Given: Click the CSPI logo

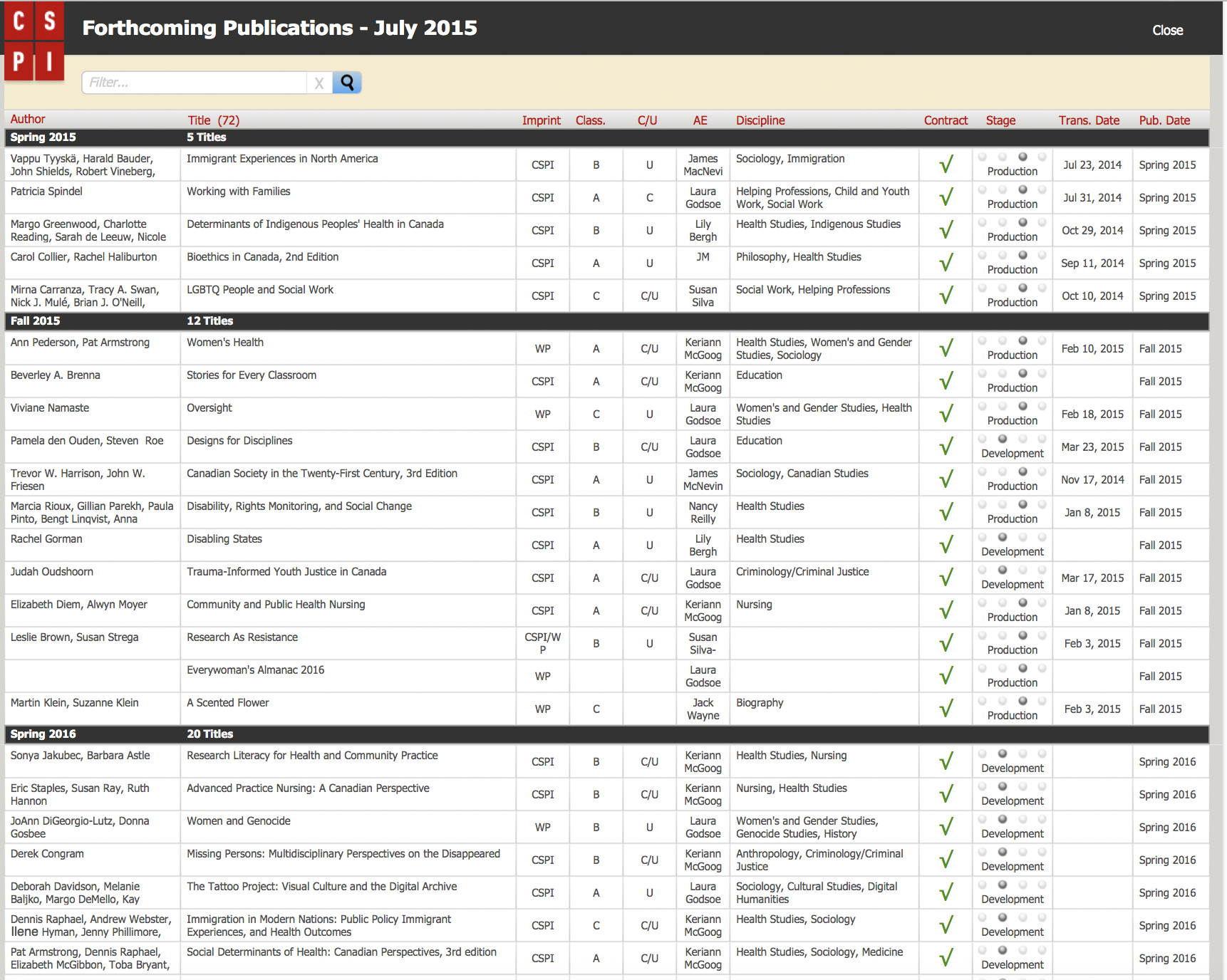Looking at the screenshot, I should [x=34, y=43].
